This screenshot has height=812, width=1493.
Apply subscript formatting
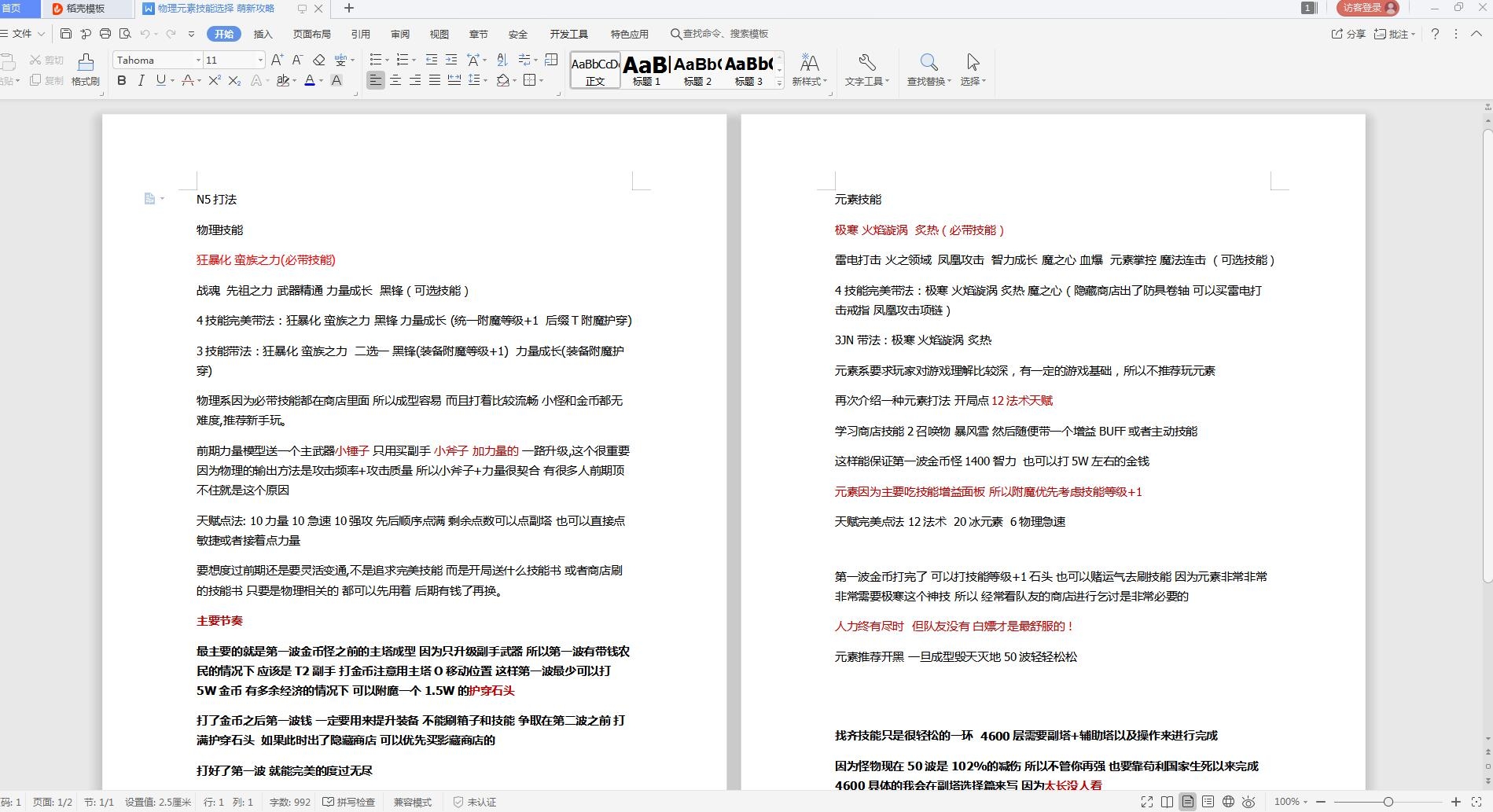click(x=234, y=80)
